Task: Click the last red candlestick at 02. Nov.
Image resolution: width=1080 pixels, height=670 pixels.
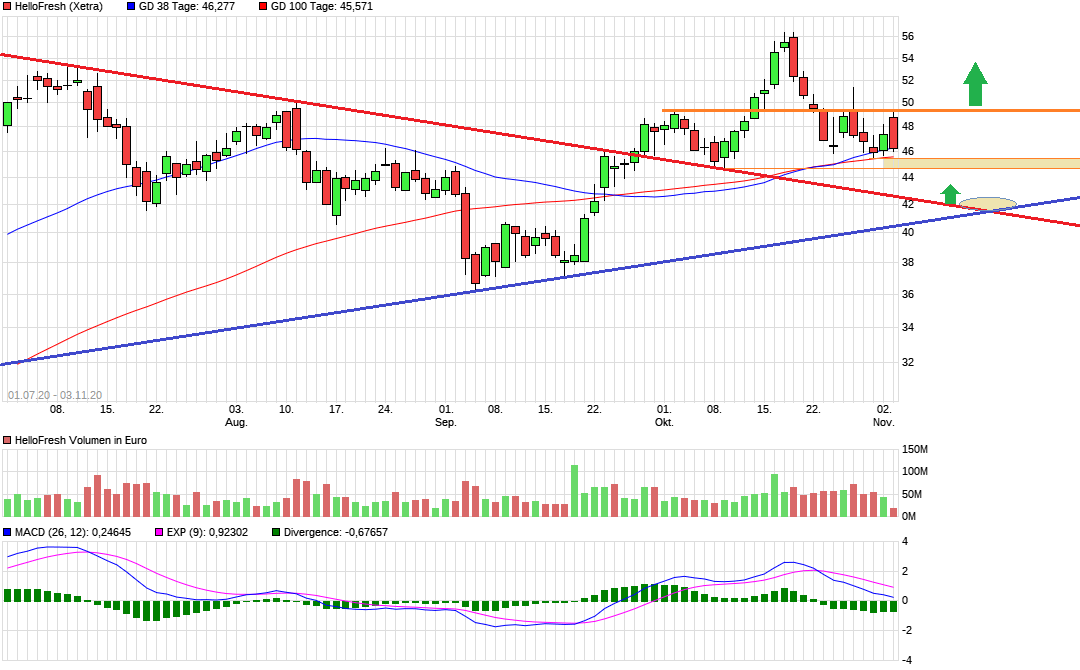Action: pyautogui.click(x=893, y=133)
